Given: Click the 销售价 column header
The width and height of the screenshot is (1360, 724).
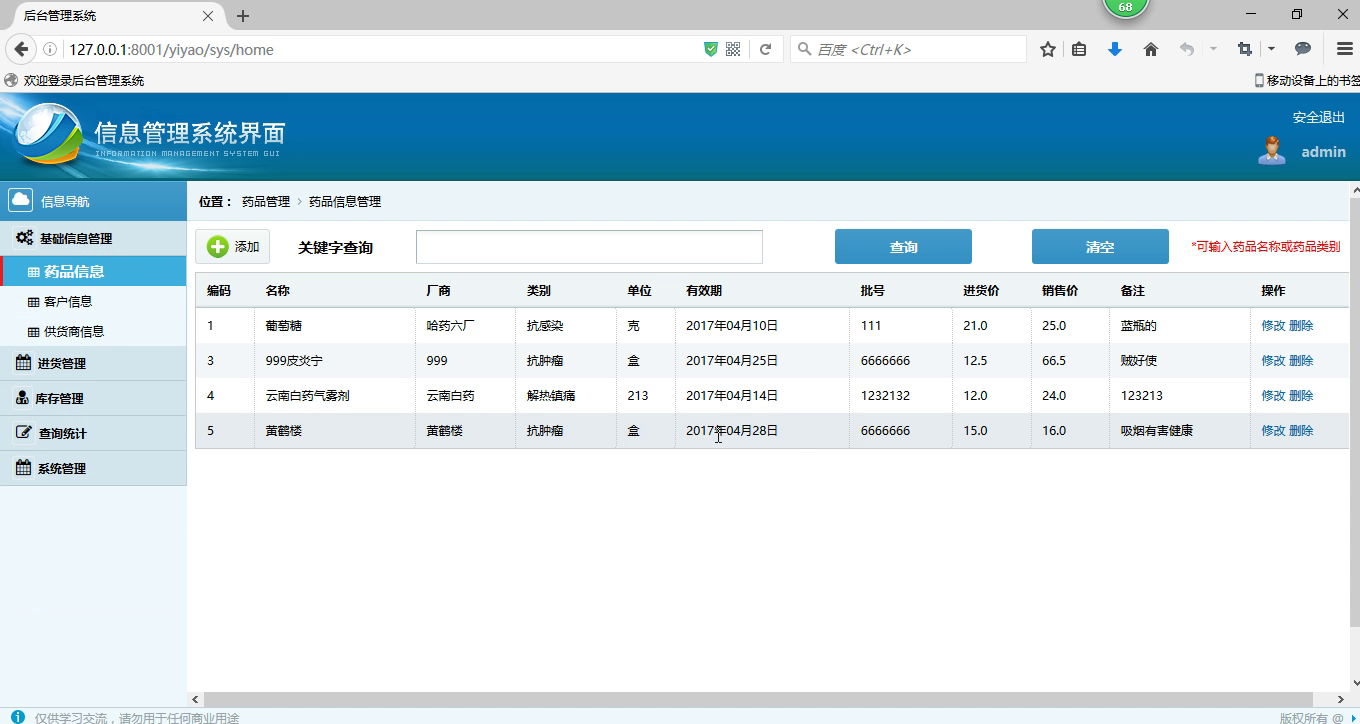Looking at the screenshot, I should [x=1060, y=290].
